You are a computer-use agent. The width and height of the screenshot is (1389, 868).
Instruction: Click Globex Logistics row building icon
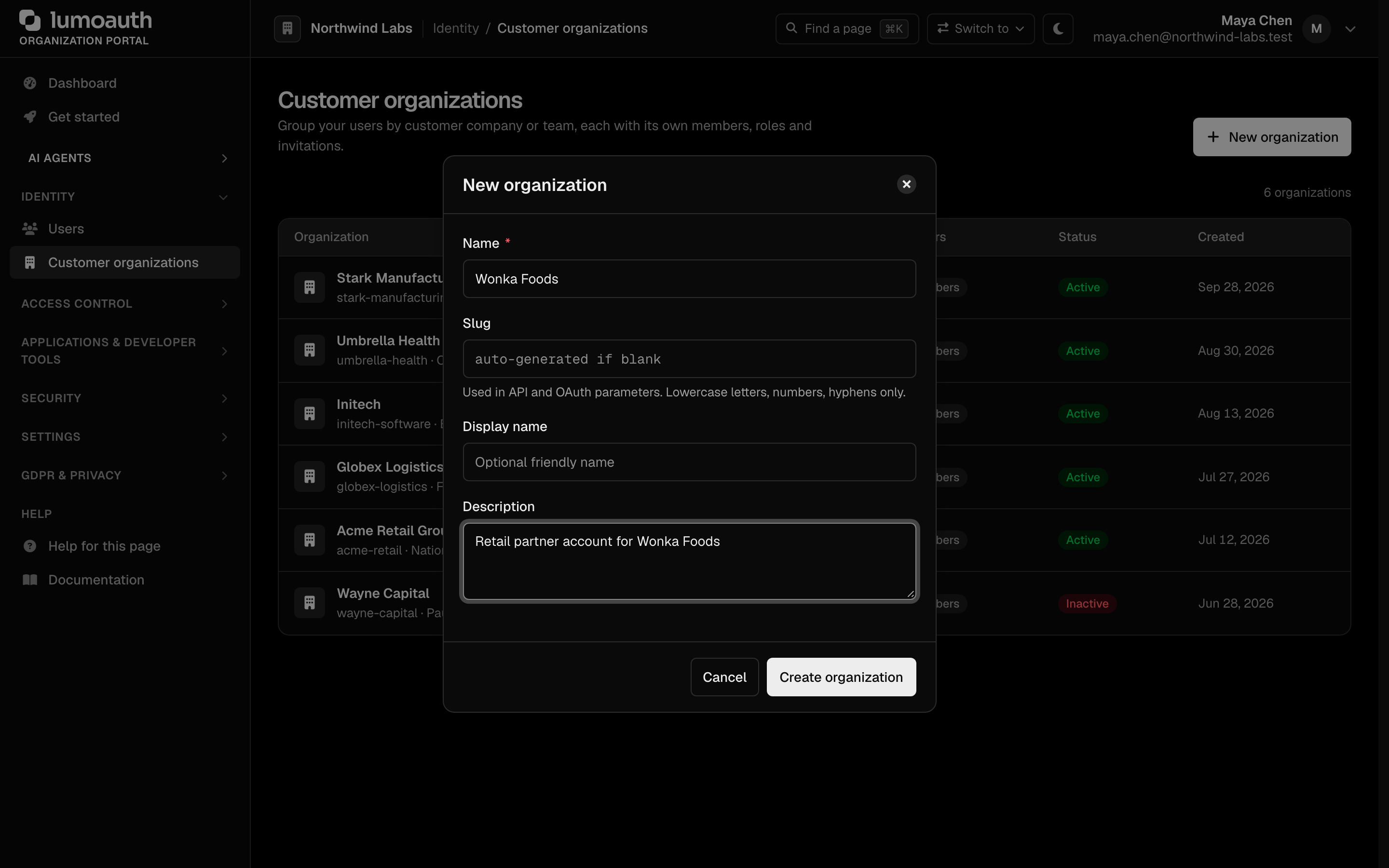coord(309,476)
